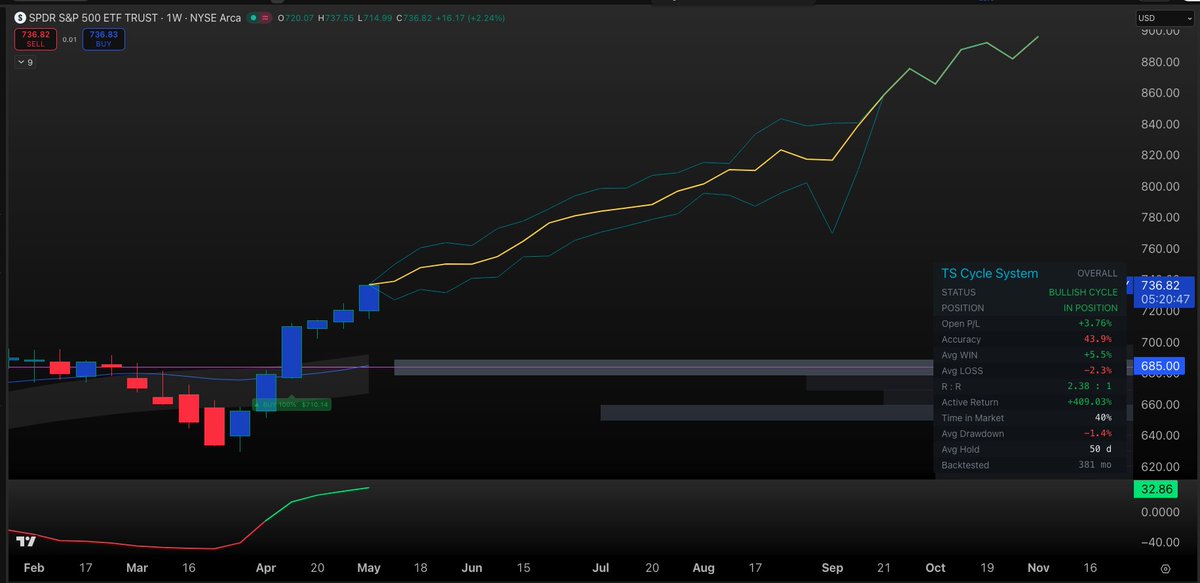Screen dimensions: 1200x583
Task: Click the TS Cycle System table title
Action: pyautogui.click(x=989, y=273)
